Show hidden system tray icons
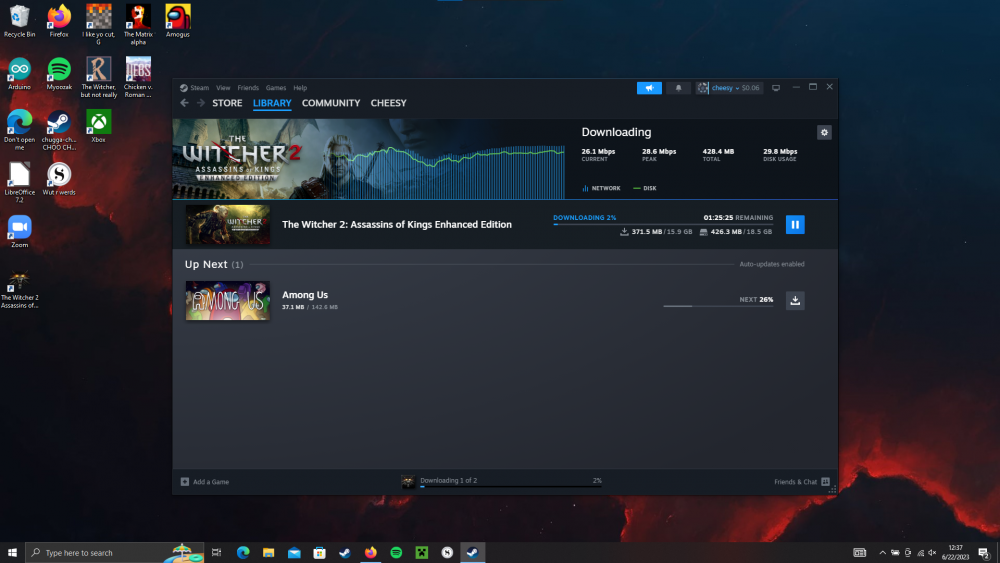This screenshot has width=1000, height=563. (x=883, y=553)
